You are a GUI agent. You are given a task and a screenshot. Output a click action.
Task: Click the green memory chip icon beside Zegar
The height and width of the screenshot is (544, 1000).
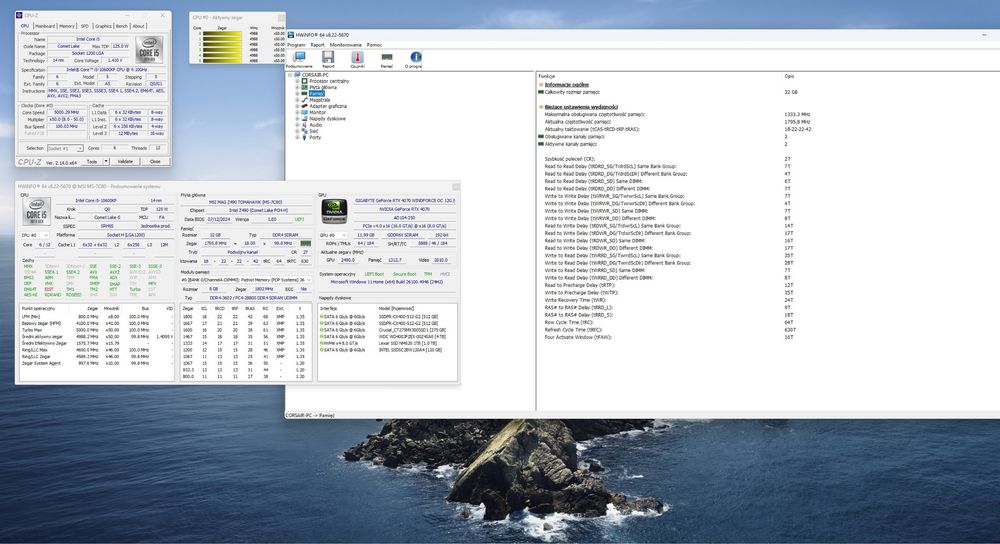pos(306,243)
